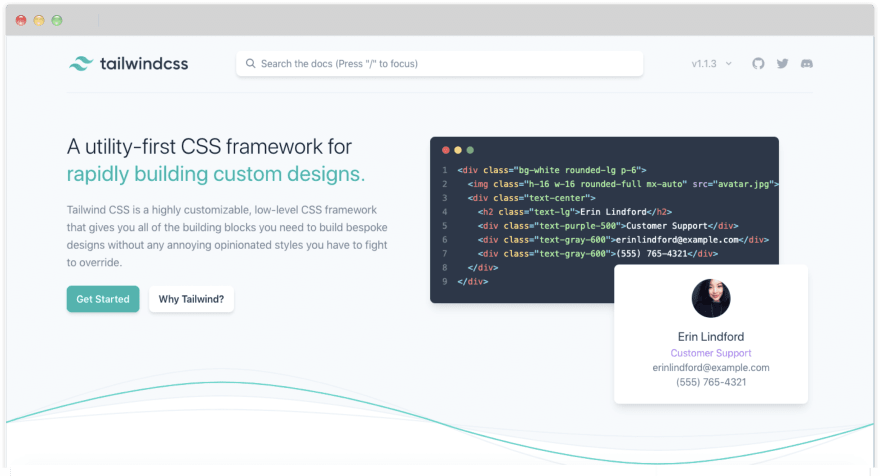
Task: Click the 'rapidly building custom designs.' heading
Action: click(216, 174)
